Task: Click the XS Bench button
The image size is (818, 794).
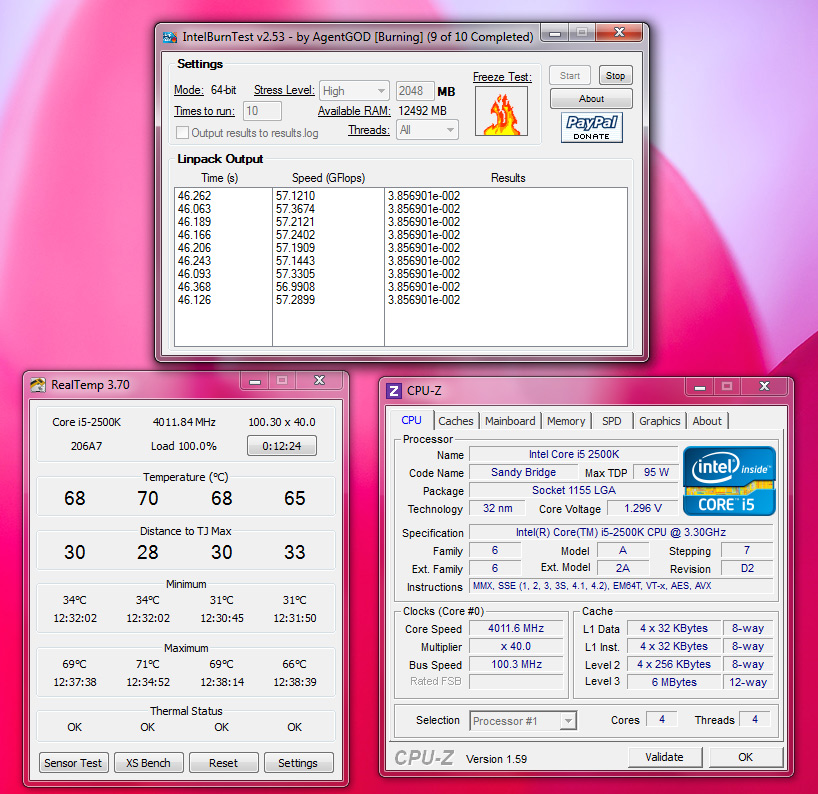Action: (148, 763)
